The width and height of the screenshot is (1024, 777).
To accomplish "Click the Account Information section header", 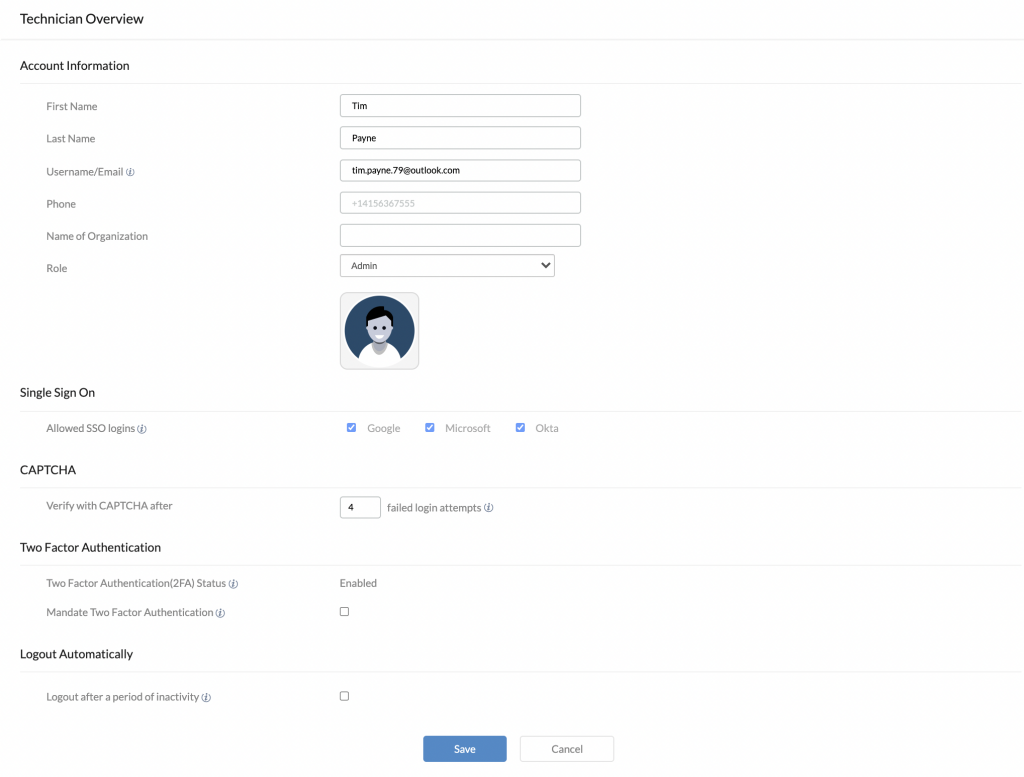I will coord(74,65).
